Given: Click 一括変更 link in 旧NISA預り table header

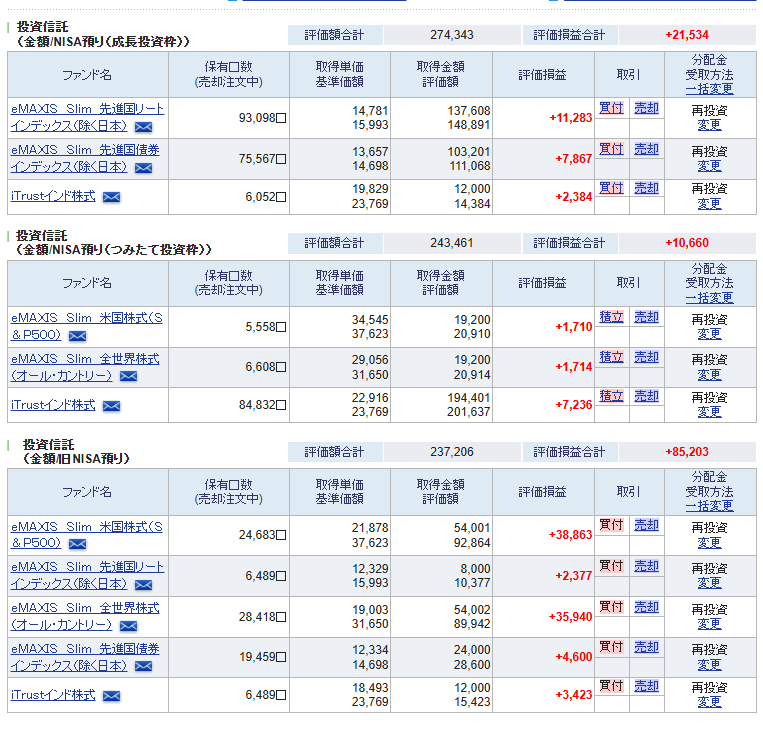Looking at the screenshot, I should point(709,506).
